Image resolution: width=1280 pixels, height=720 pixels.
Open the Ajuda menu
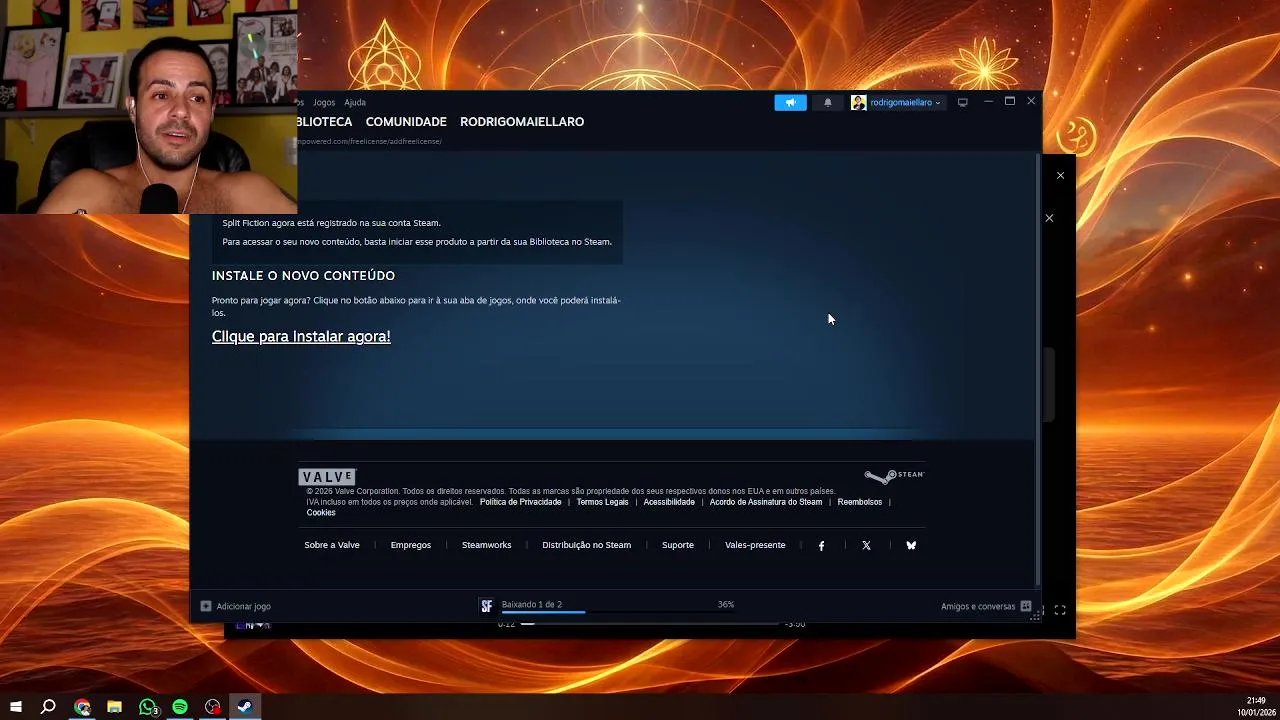pos(355,102)
